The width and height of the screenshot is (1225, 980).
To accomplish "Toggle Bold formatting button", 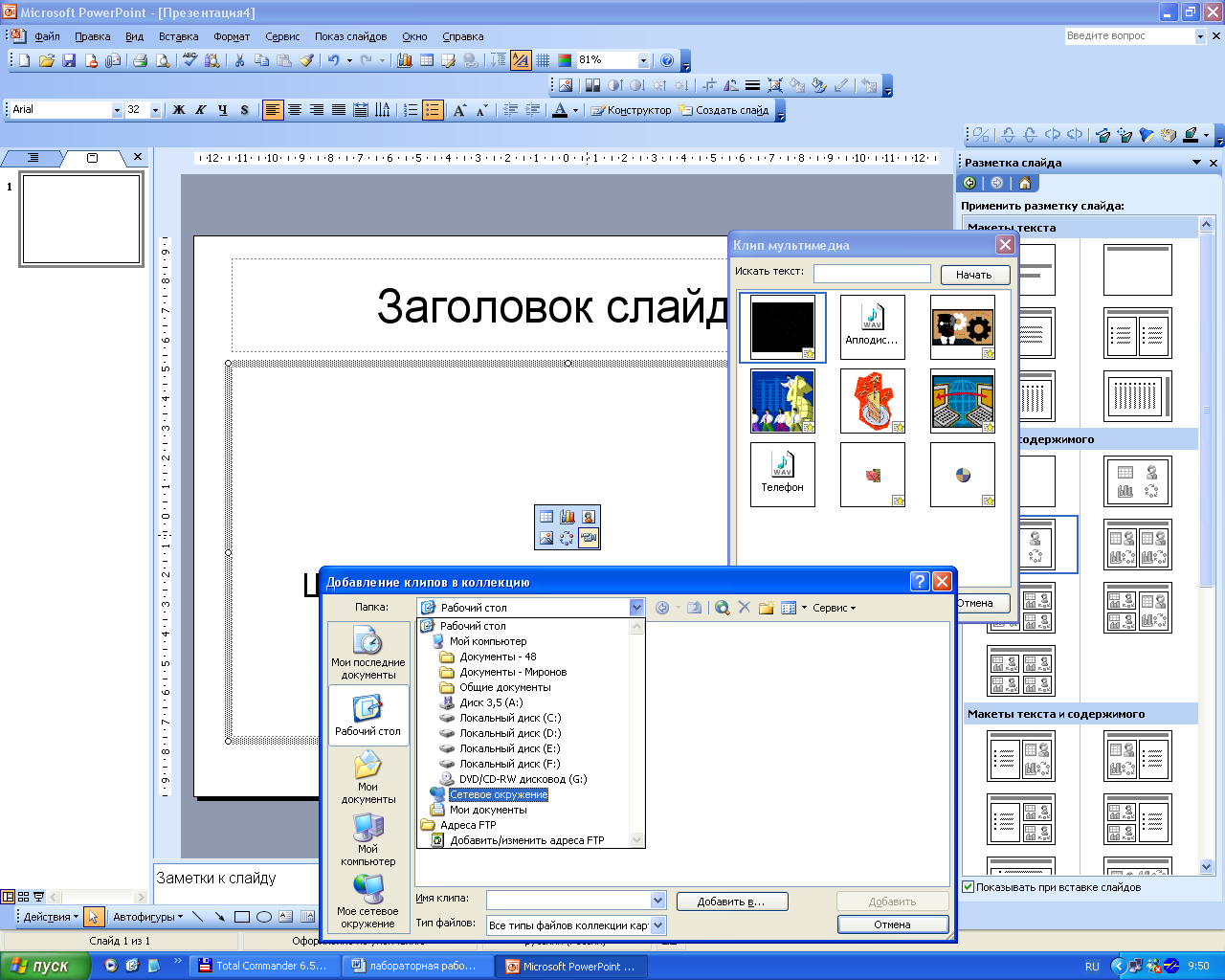I will [179, 110].
